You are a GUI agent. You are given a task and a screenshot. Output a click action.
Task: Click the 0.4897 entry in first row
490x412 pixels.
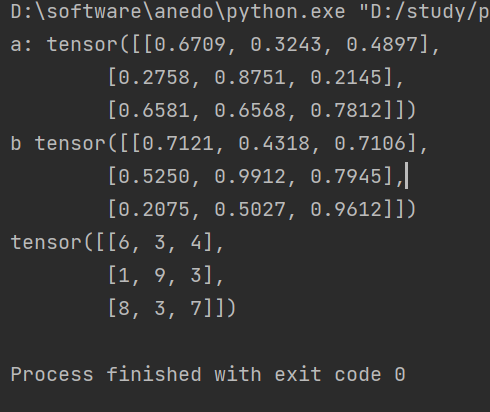(x=382, y=45)
